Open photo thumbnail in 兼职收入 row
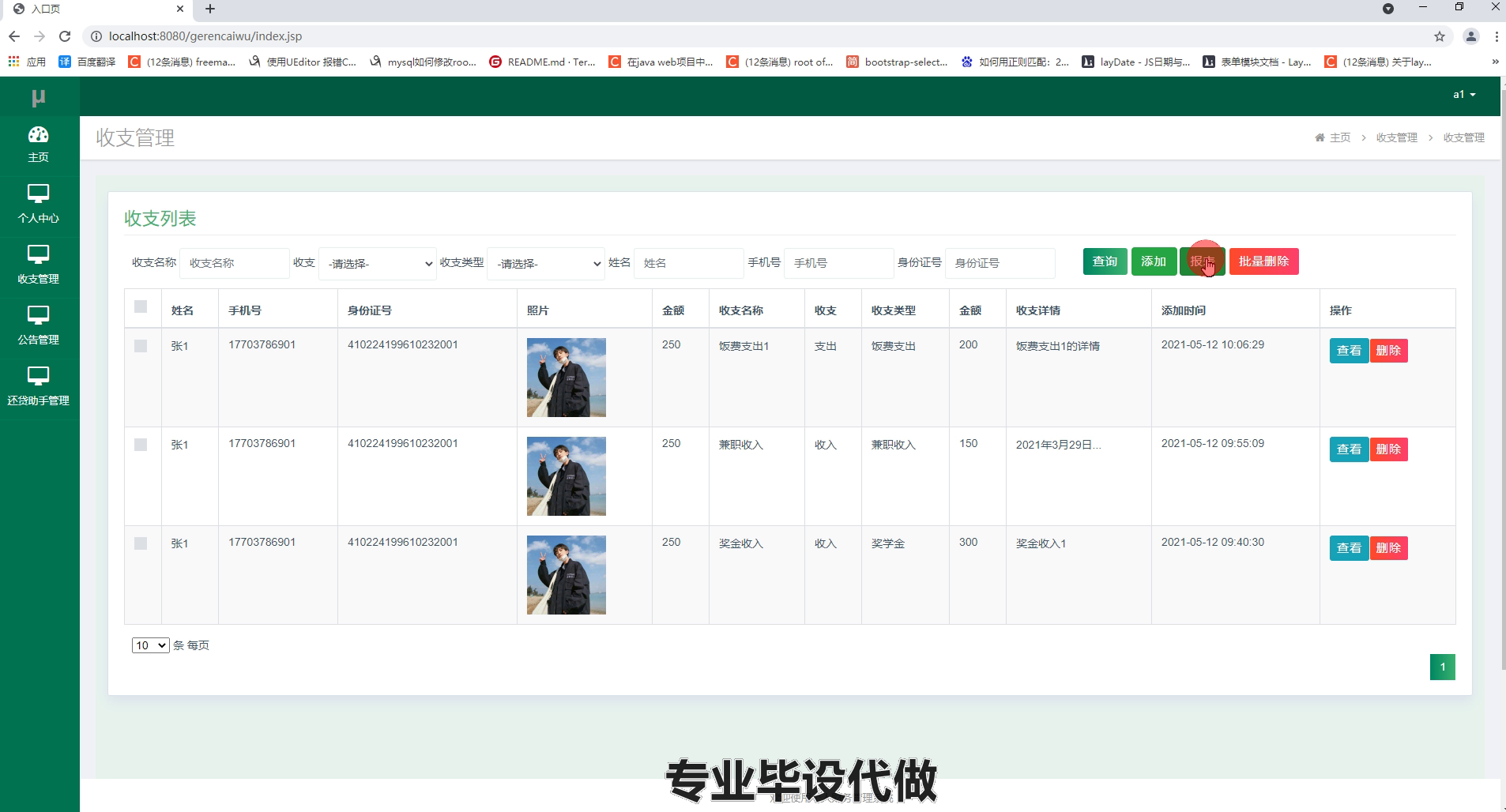 [567, 476]
